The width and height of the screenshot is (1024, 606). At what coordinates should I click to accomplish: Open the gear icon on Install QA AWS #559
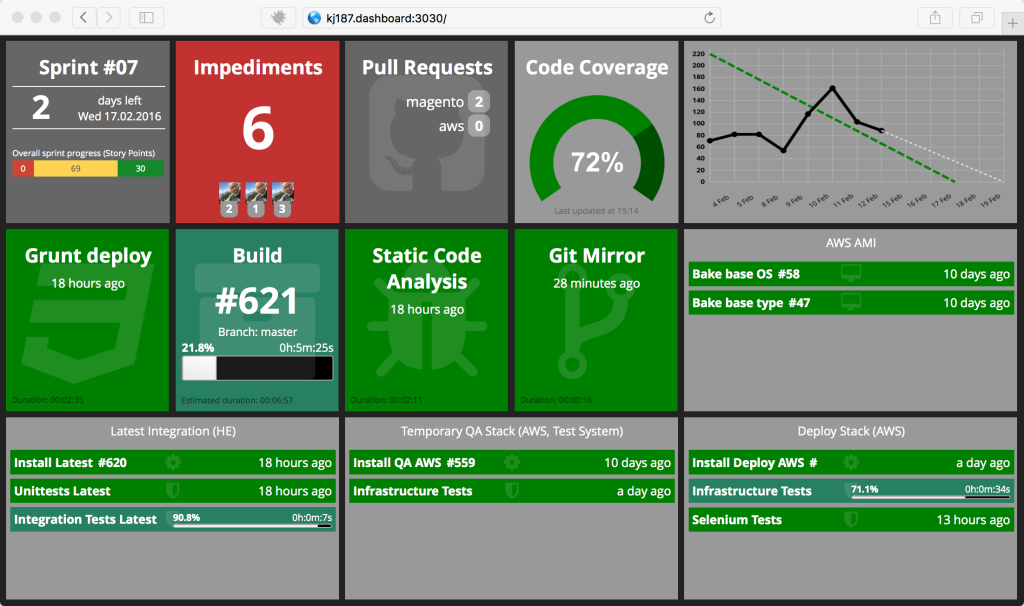pos(512,463)
